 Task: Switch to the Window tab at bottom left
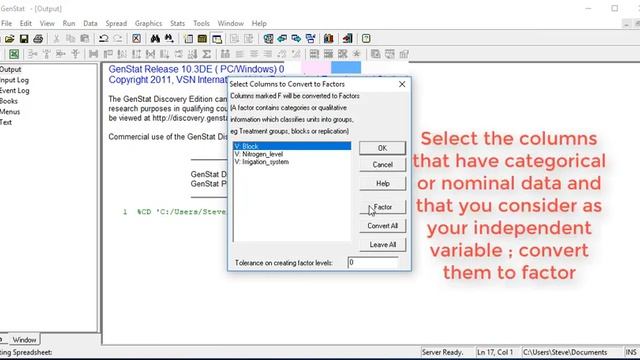coord(24,340)
